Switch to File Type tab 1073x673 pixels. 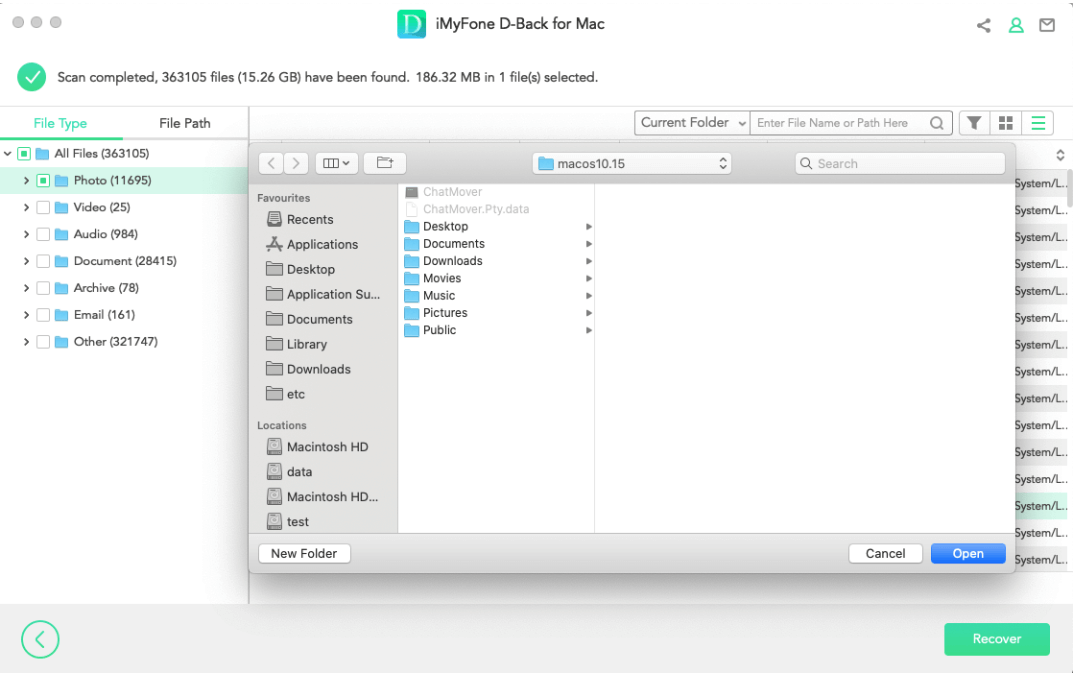tap(60, 123)
